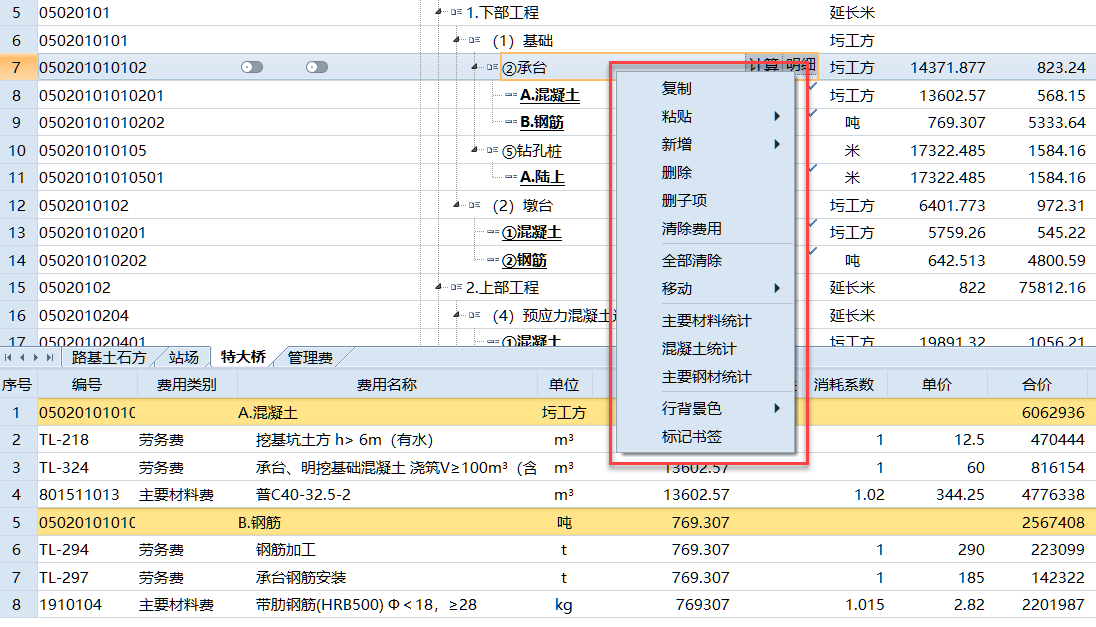This screenshot has height=627, width=1096.
Task: Click the first sheet navigation arrow
Action: coord(9,357)
